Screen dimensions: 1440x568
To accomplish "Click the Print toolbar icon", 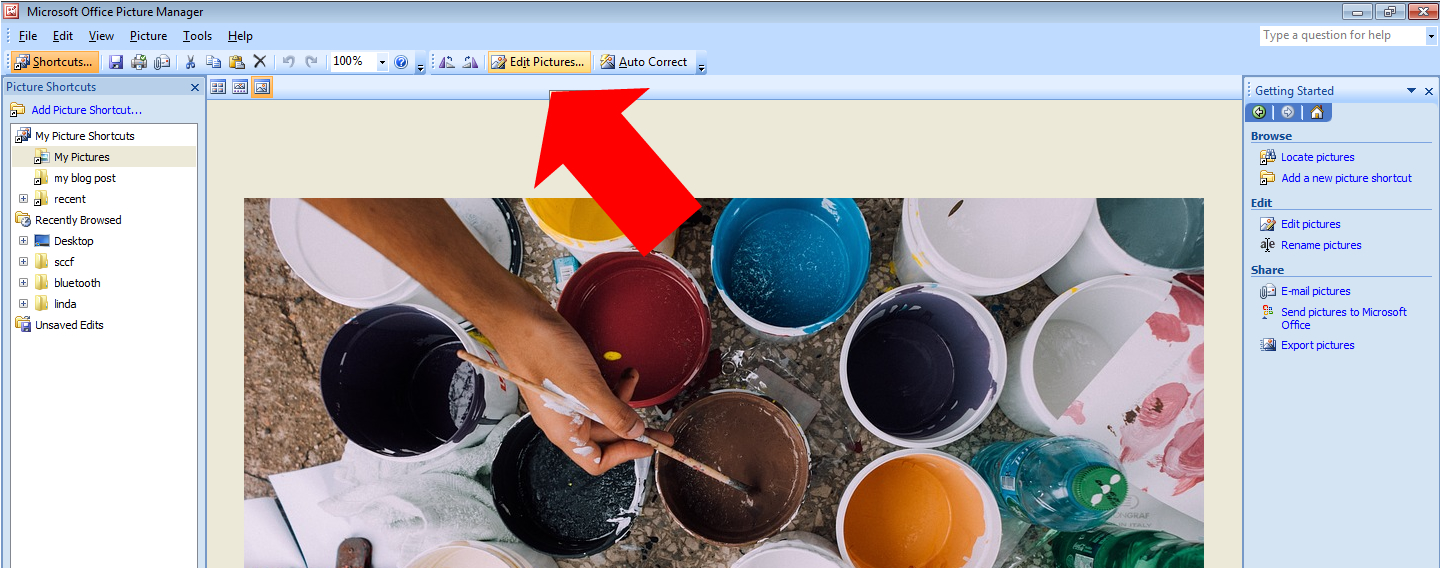I will (x=139, y=62).
